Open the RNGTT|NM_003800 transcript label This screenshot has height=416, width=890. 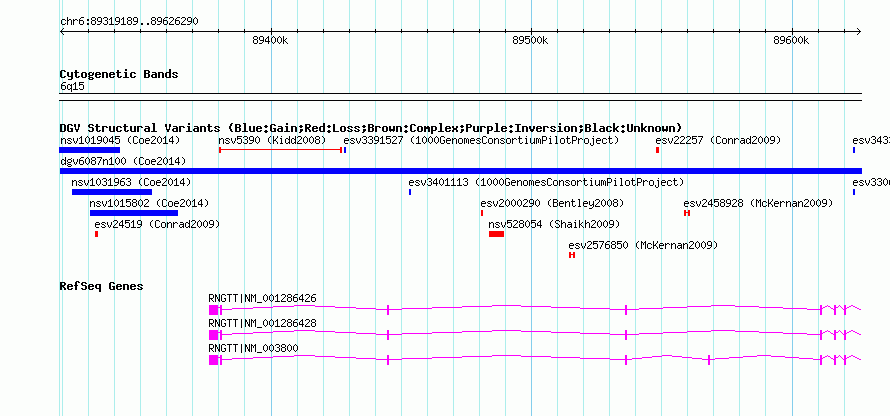(x=253, y=348)
